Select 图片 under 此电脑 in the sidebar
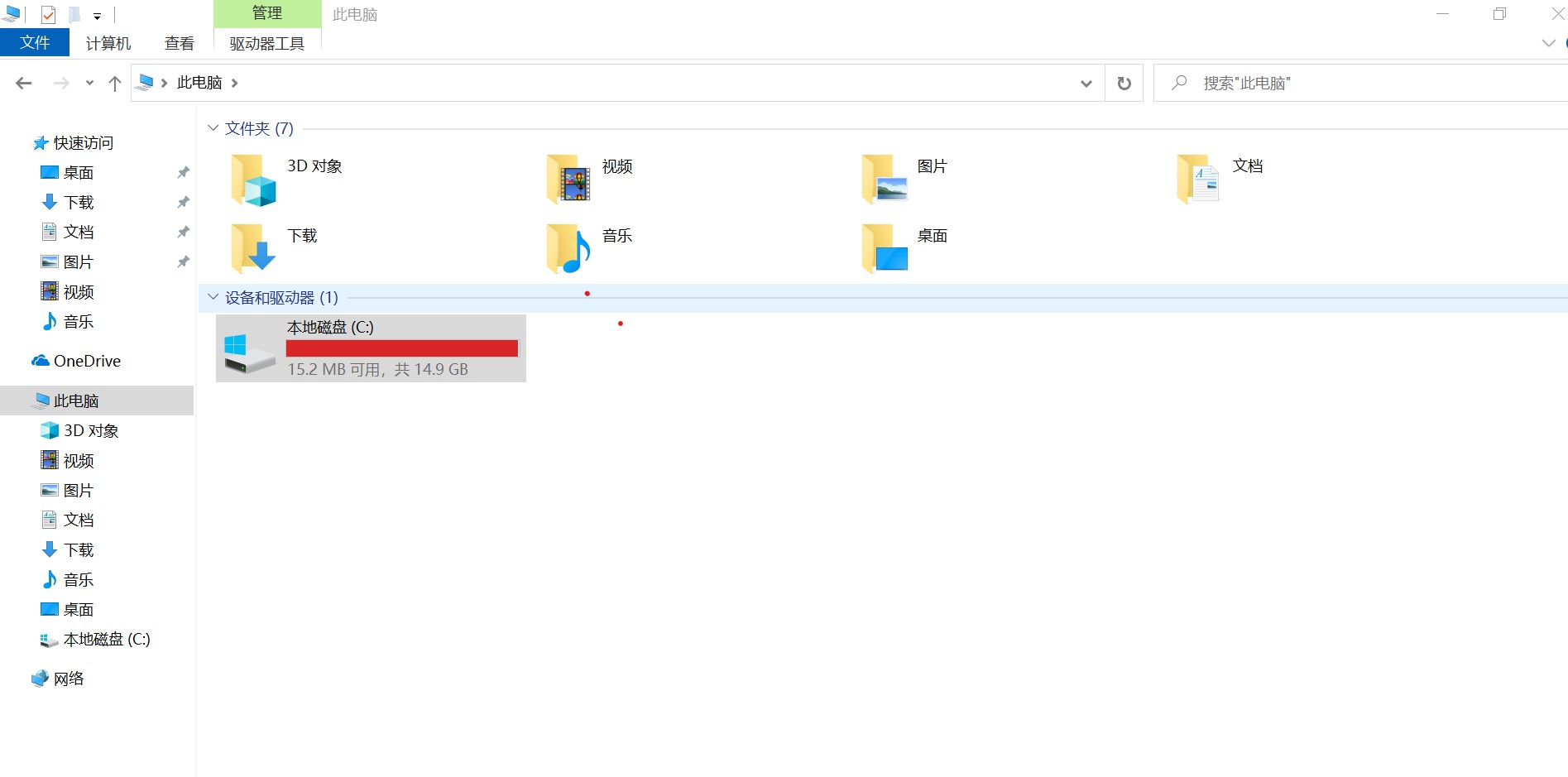The width and height of the screenshot is (1568, 777). pyautogui.click(x=68, y=490)
